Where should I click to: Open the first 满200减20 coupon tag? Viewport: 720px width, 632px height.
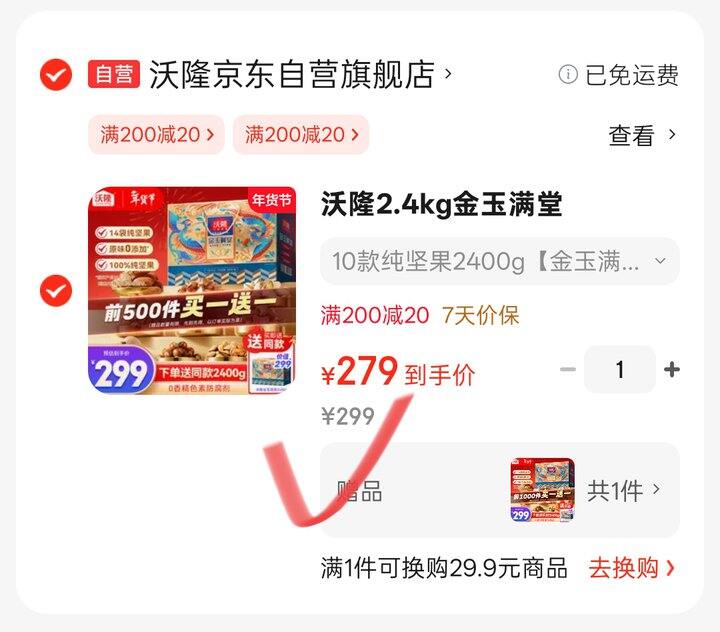click(x=157, y=135)
